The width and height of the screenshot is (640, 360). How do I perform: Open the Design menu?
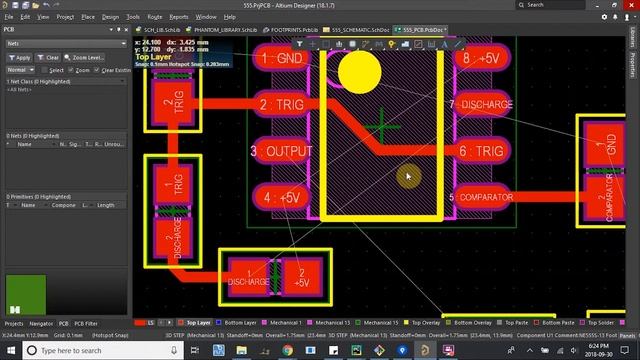pyautogui.click(x=110, y=17)
